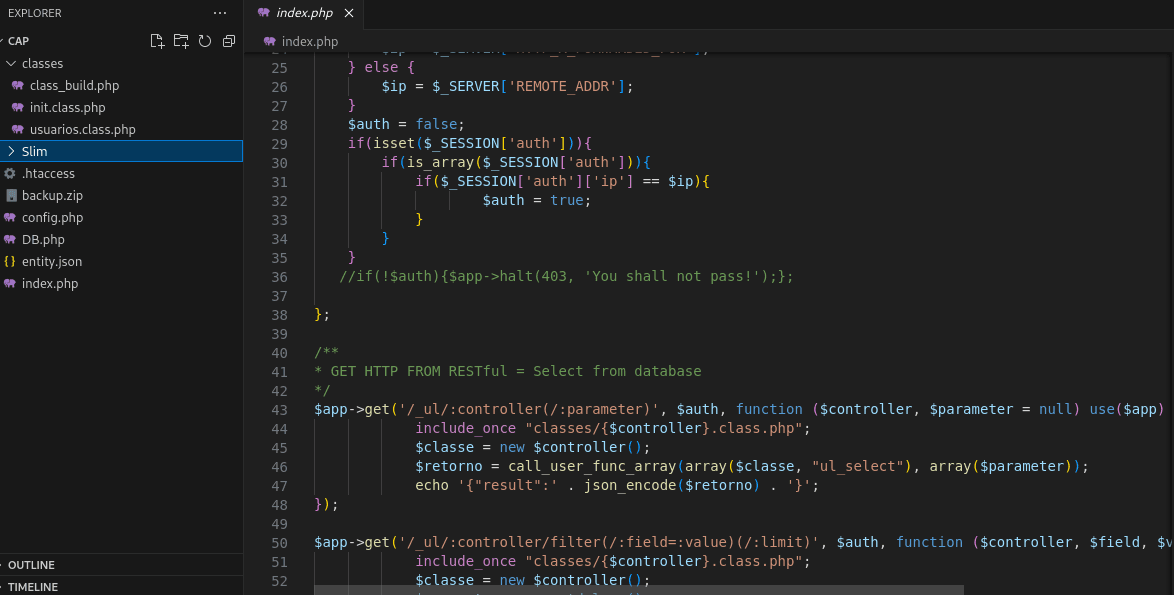Open the DB.php file
Image resolution: width=1174 pixels, height=595 pixels.
pos(43,240)
